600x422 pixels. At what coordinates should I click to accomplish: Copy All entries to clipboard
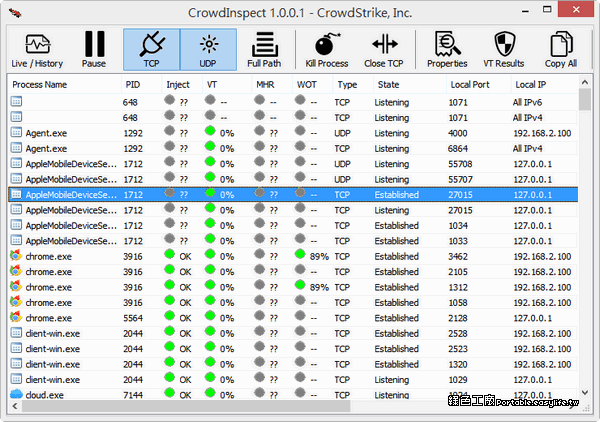[561, 50]
